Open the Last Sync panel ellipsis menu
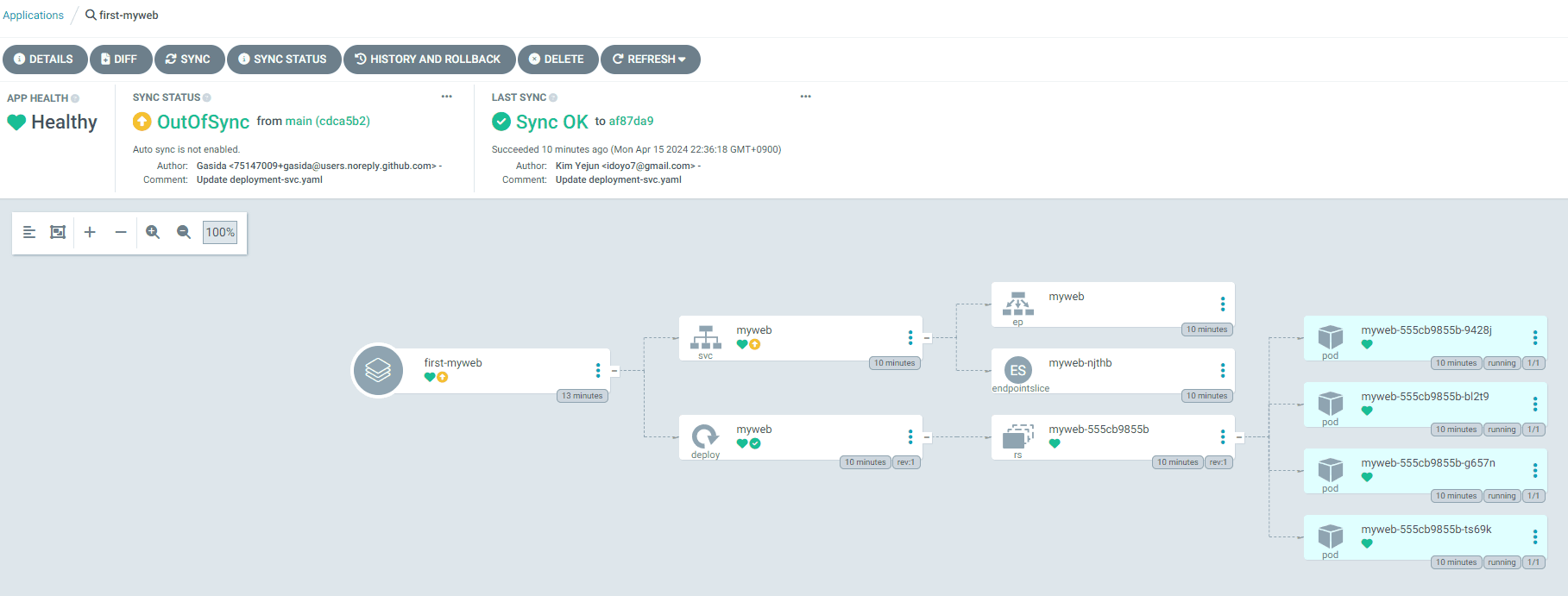Image resolution: width=1568 pixels, height=596 pixels. pyautogui.click(x=805, y=97)
